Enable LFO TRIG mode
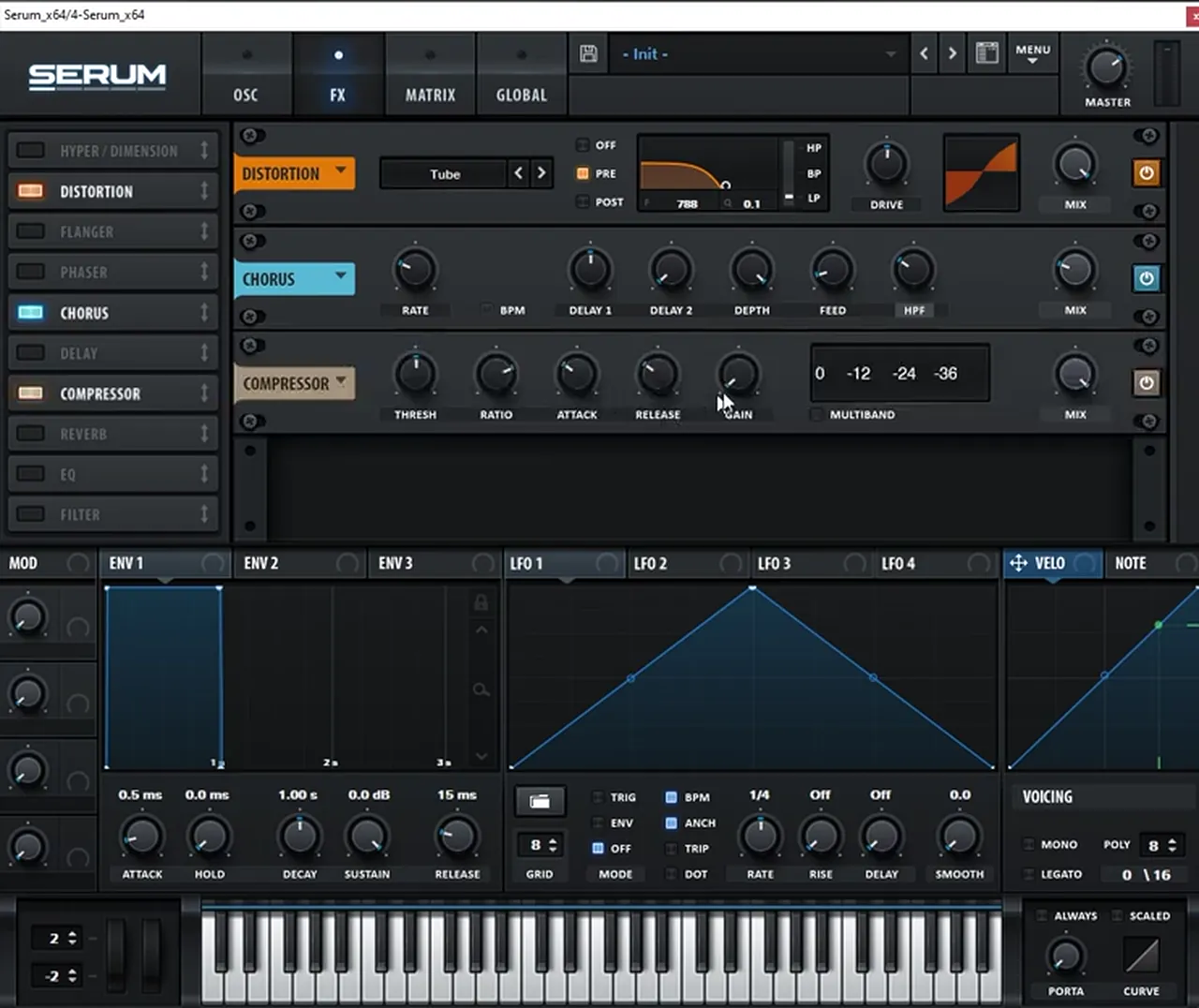 598,797
